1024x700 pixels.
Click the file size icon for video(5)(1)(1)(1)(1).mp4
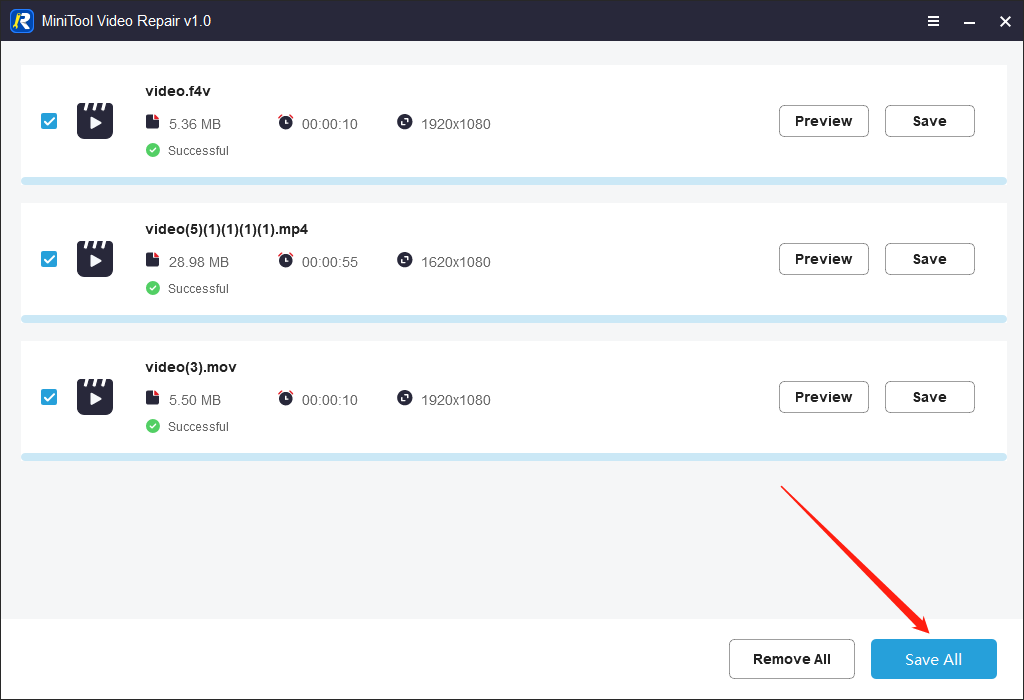tap(152, 260)
